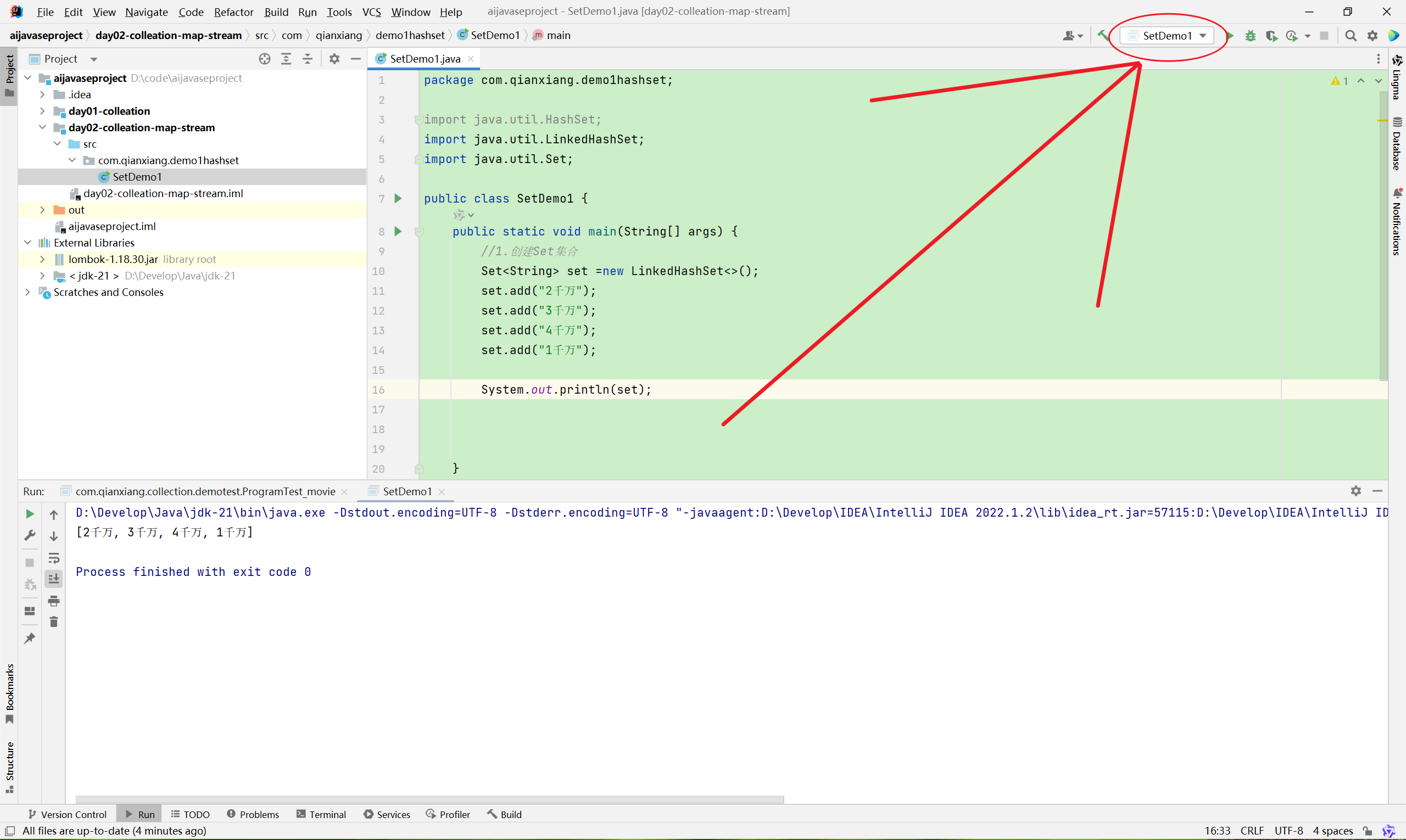Open the Refactor menu

[x=233, y=12]
